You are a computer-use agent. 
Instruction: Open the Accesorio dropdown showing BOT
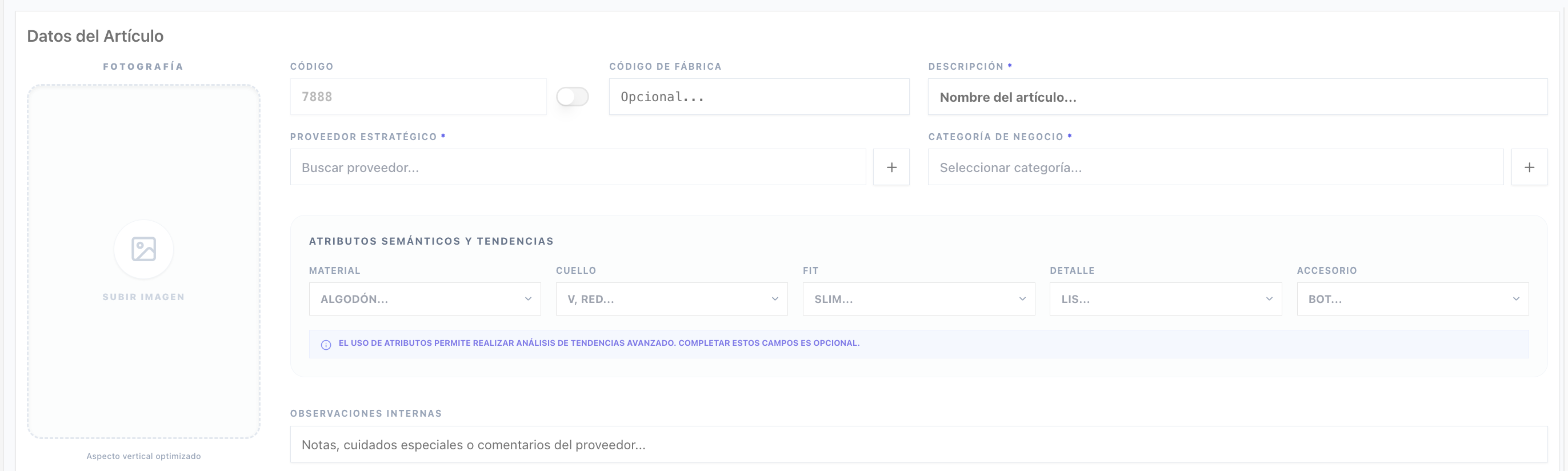(1412, 299)
